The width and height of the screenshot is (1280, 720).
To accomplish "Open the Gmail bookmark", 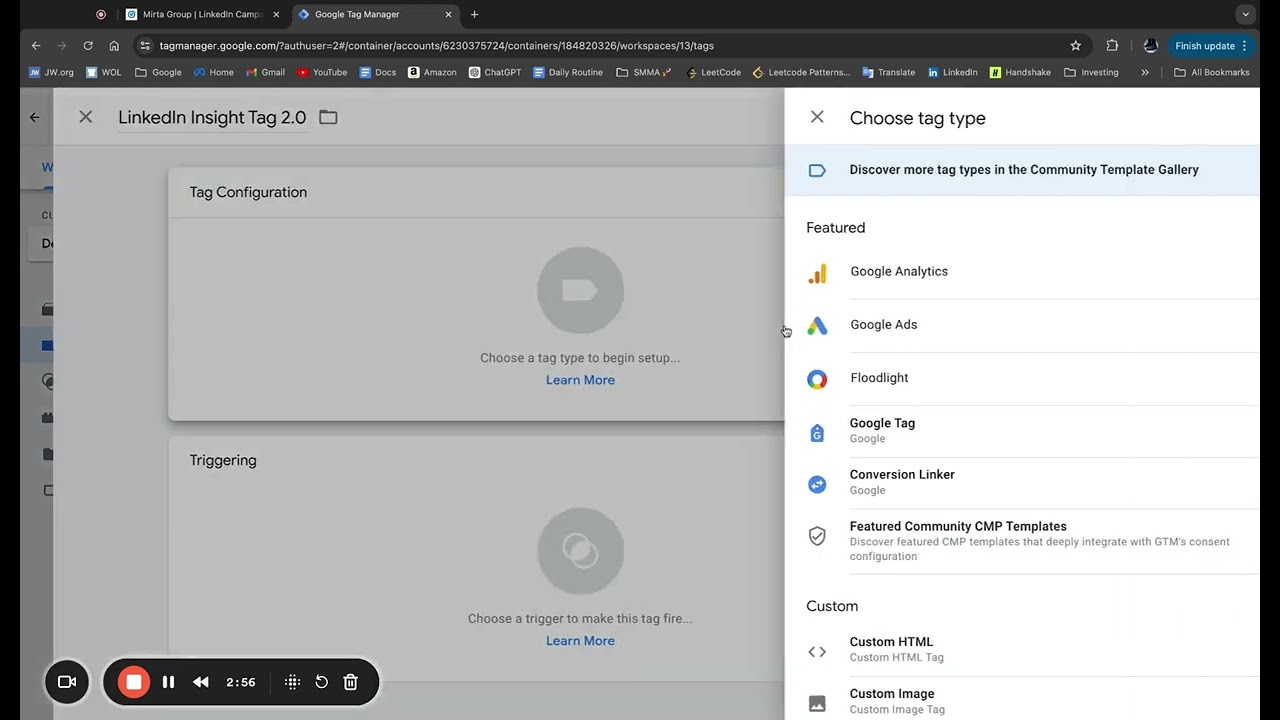I will (x=265, y=73).
